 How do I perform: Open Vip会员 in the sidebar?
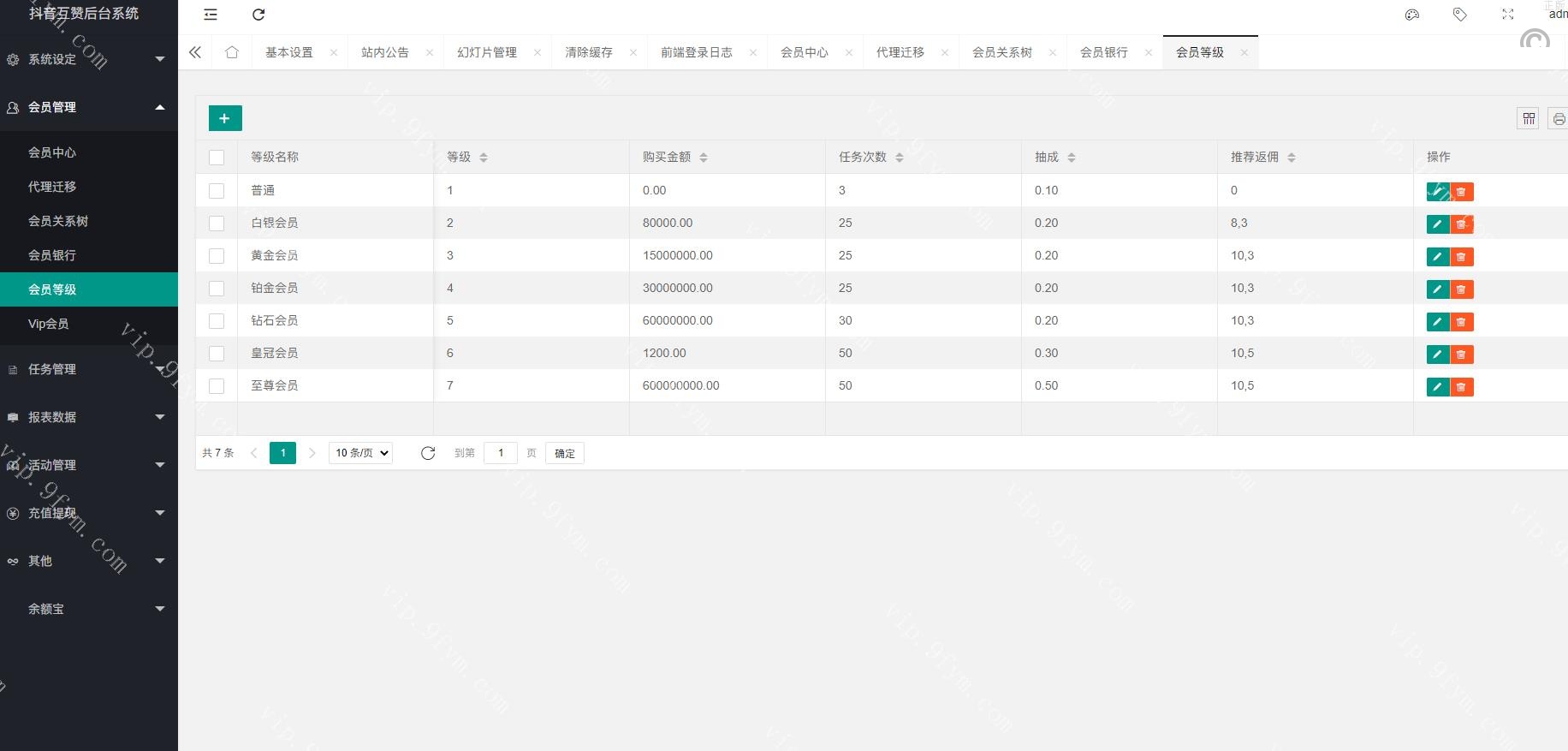49,324
